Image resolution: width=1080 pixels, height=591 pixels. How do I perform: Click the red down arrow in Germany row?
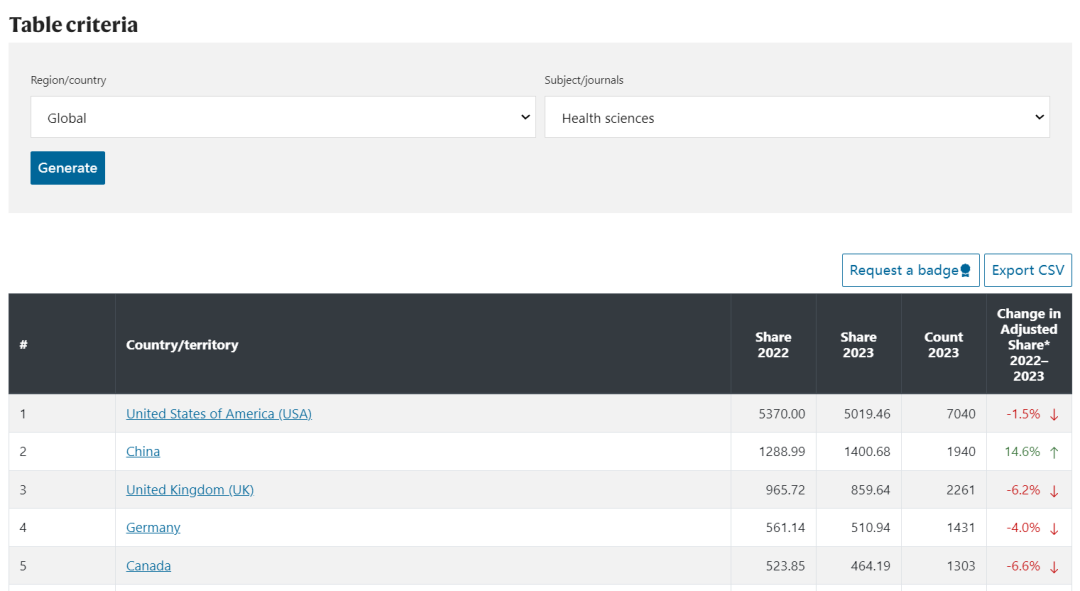point(1054,528)
